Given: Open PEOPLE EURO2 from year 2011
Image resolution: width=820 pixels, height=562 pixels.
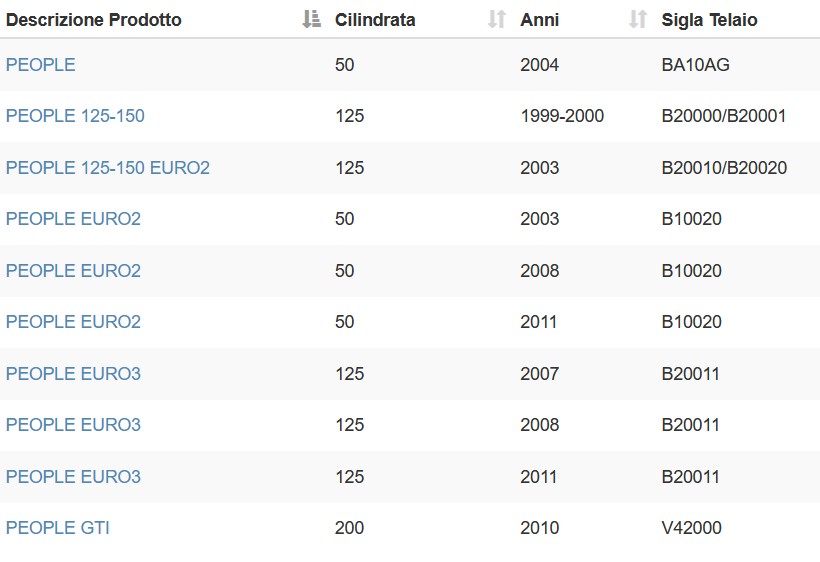Looking at the screenshot, I should point(73,322).
